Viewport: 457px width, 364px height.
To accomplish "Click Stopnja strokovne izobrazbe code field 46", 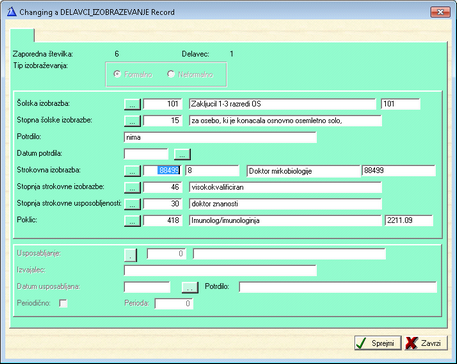I will tap(163, 187).
